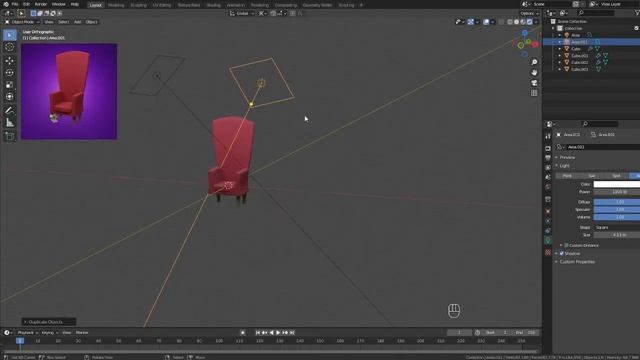Select the Select Box tool
This screenshot has height=360, width=640.
pos(9,35)
